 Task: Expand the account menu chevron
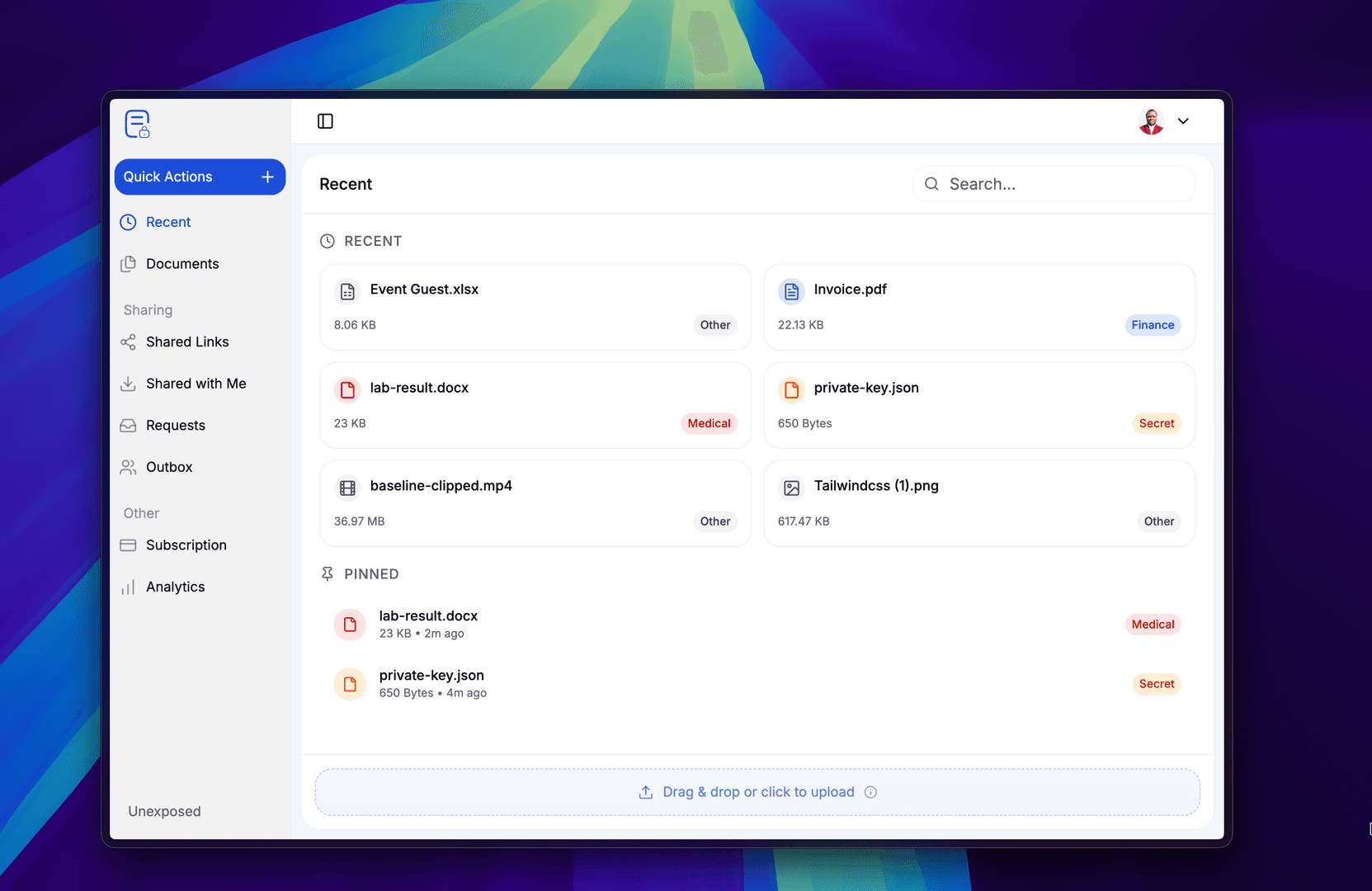point(1183,121)
